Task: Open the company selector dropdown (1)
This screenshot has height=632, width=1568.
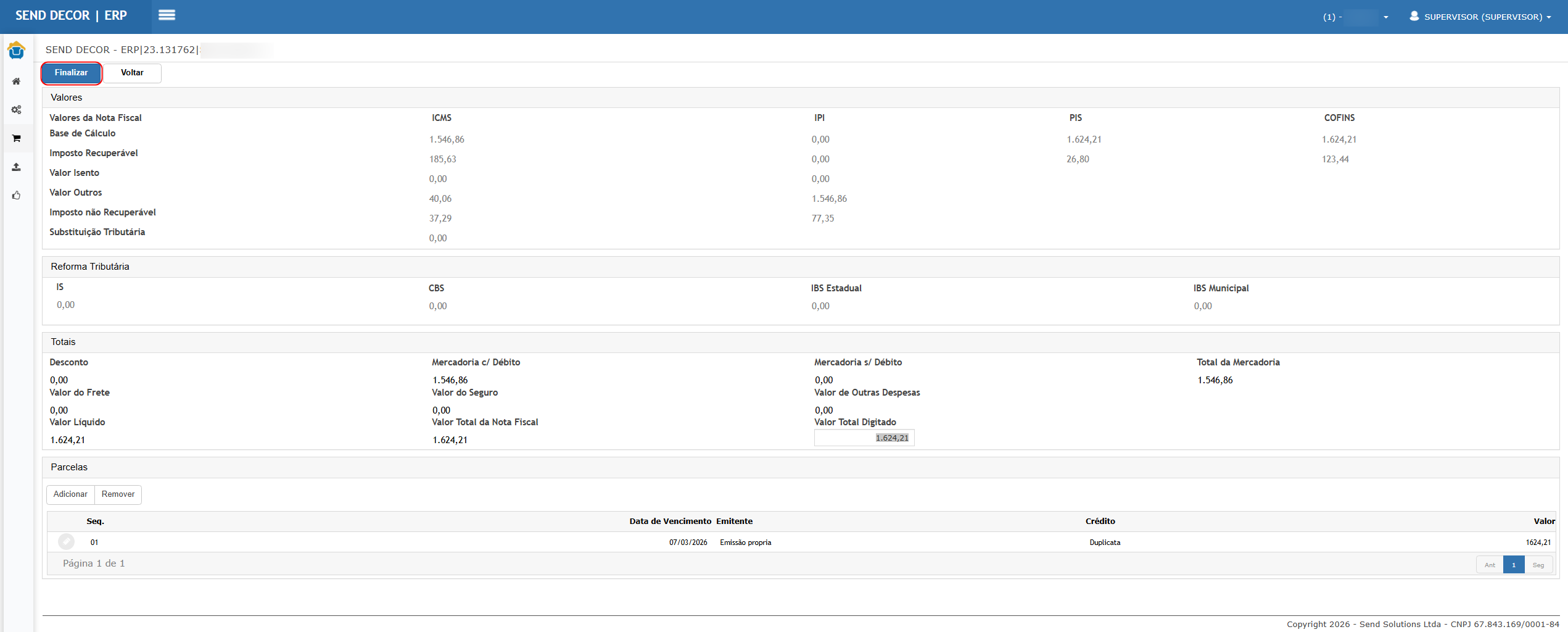Action: point(1355,17)
